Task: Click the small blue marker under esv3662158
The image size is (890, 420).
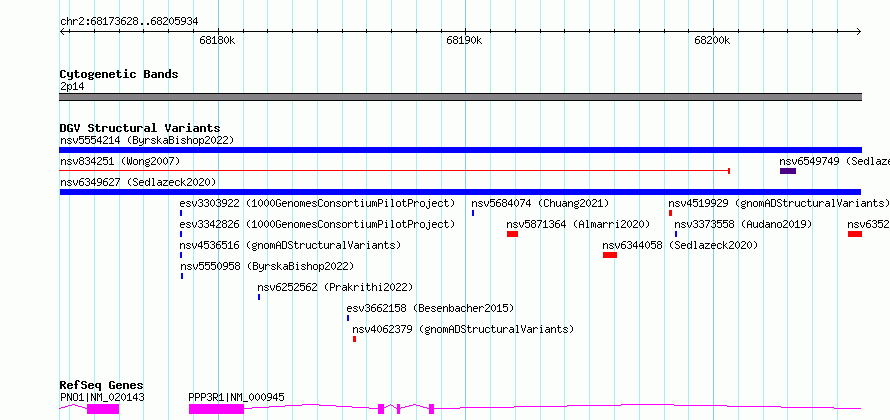Action: (x=348, y=318)
